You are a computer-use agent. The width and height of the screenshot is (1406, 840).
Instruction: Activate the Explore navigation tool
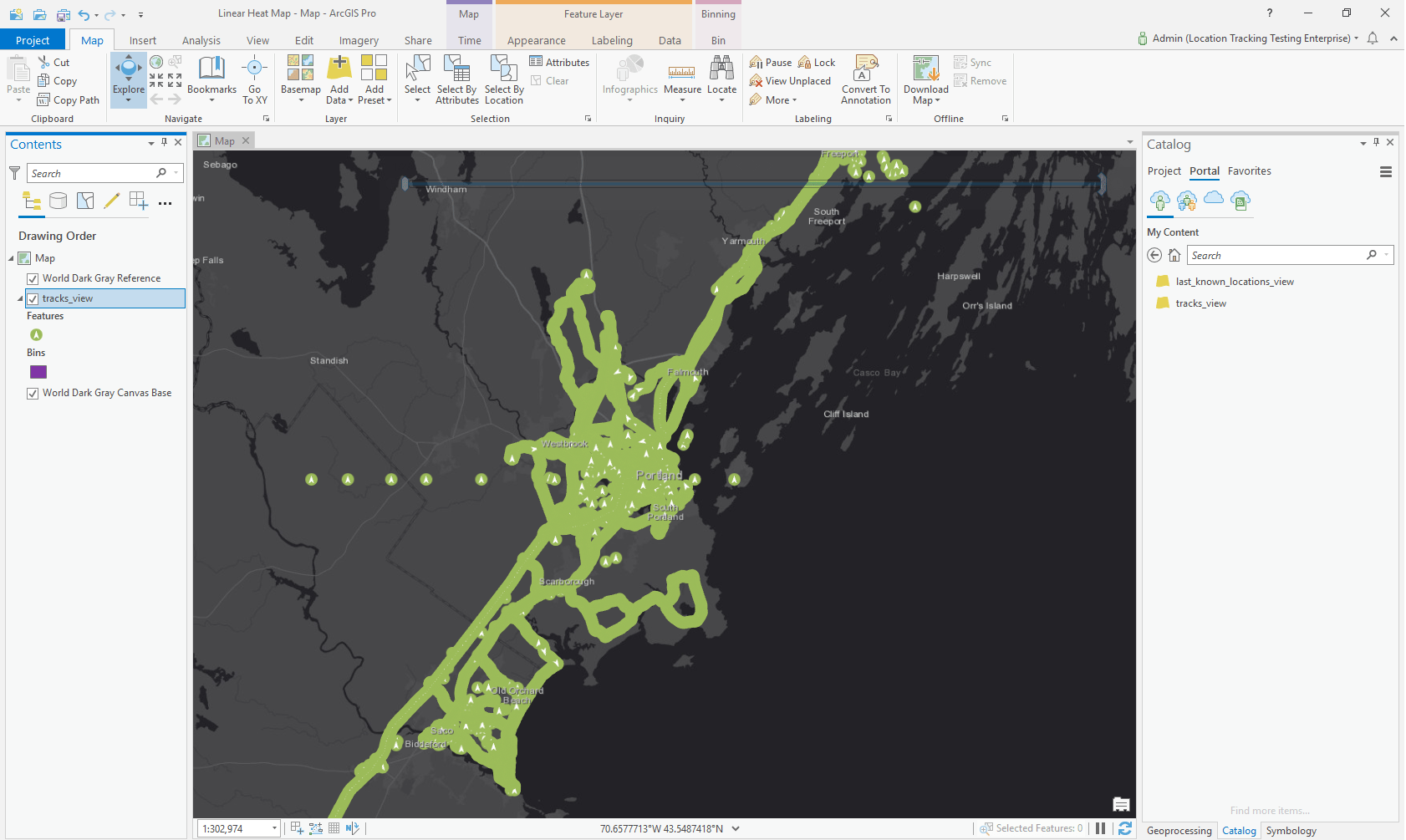coord(128,79)
